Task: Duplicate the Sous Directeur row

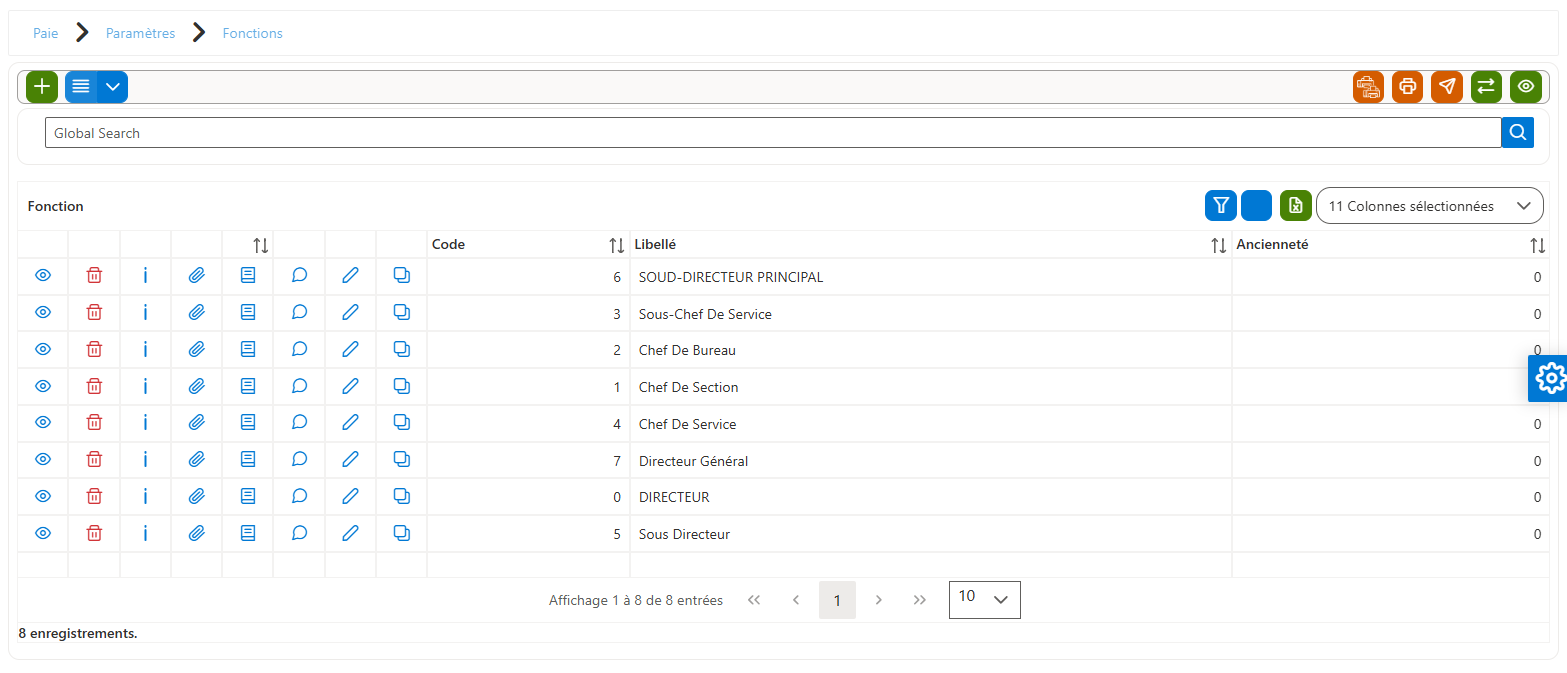Action: (x=401, y=533)
